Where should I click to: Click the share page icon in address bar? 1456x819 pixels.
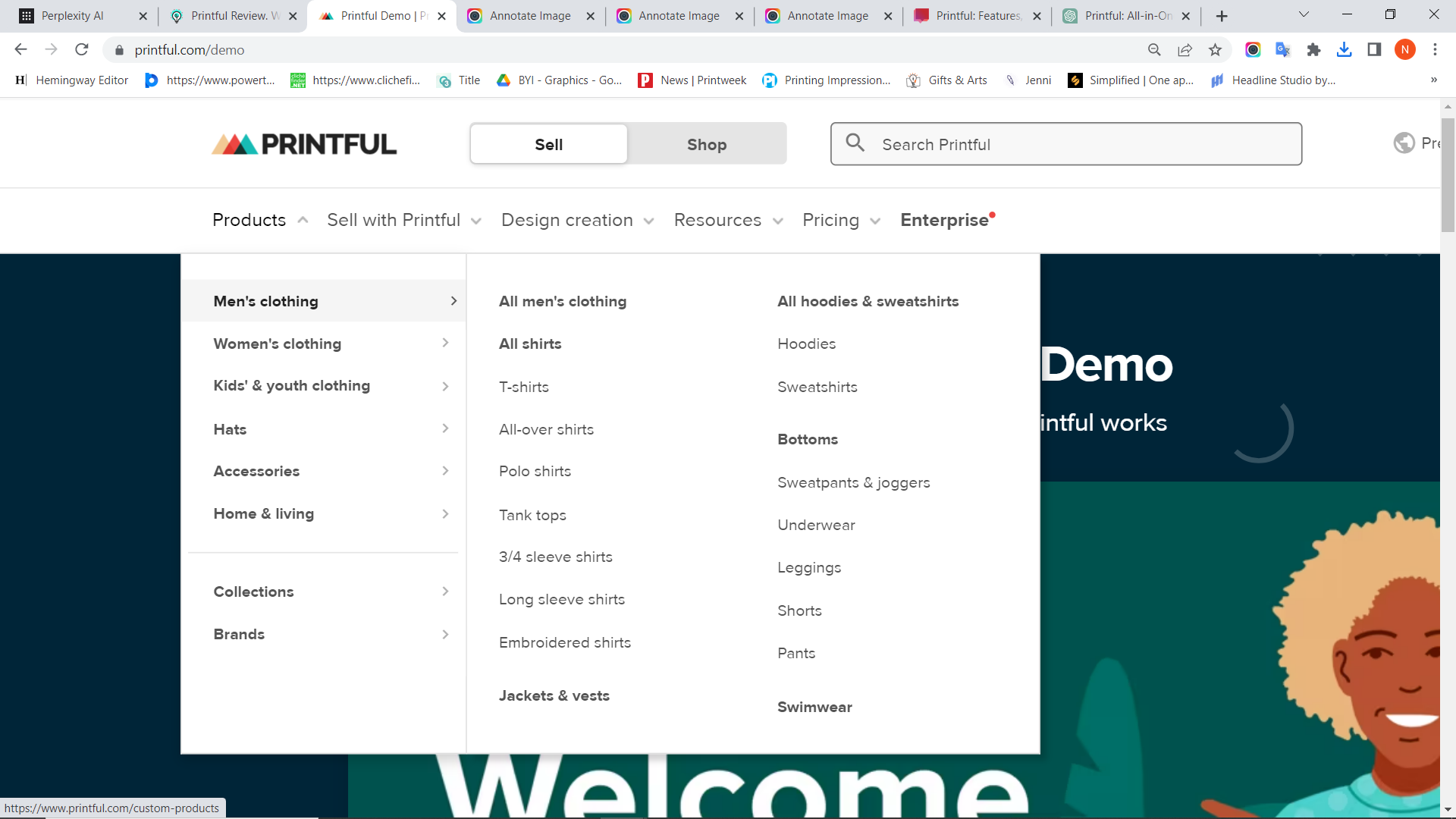(1185, 50)
